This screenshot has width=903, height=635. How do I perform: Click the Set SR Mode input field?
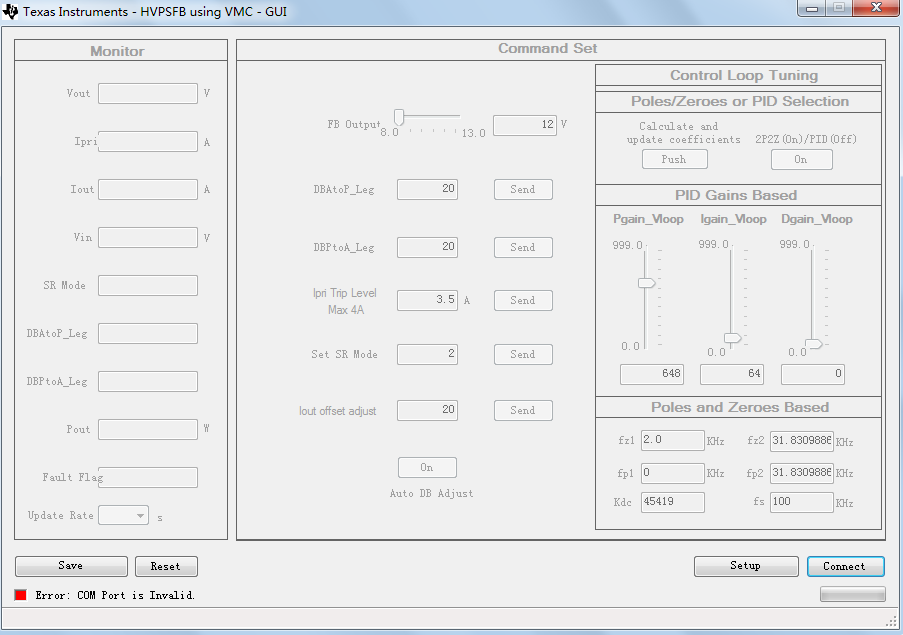tap(427, 355)
